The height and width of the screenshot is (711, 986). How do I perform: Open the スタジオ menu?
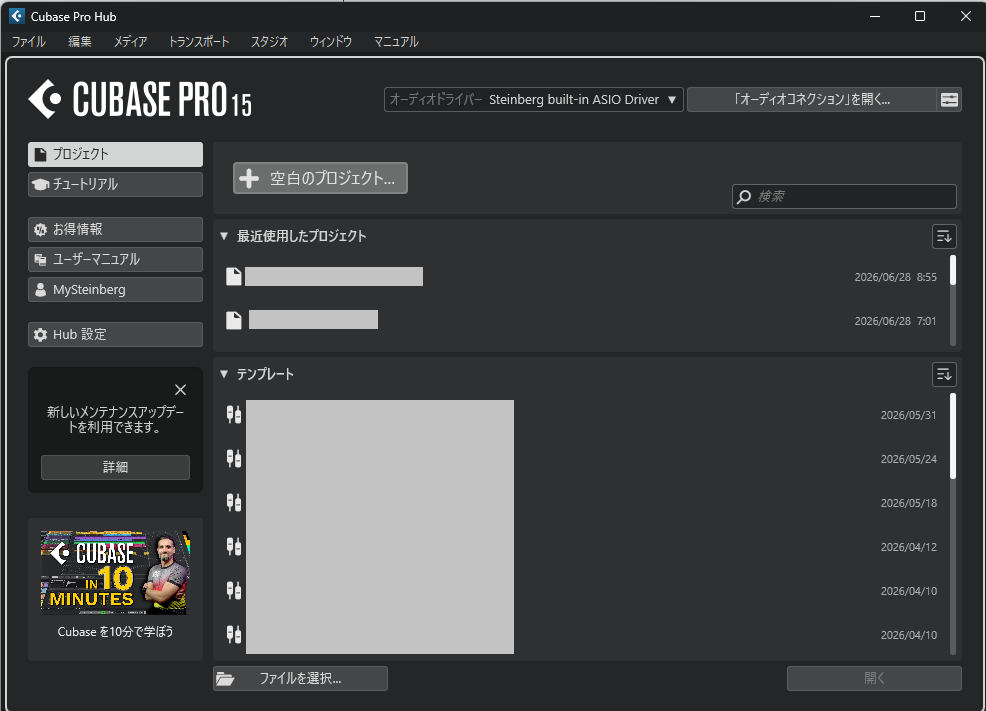[269, 41]
